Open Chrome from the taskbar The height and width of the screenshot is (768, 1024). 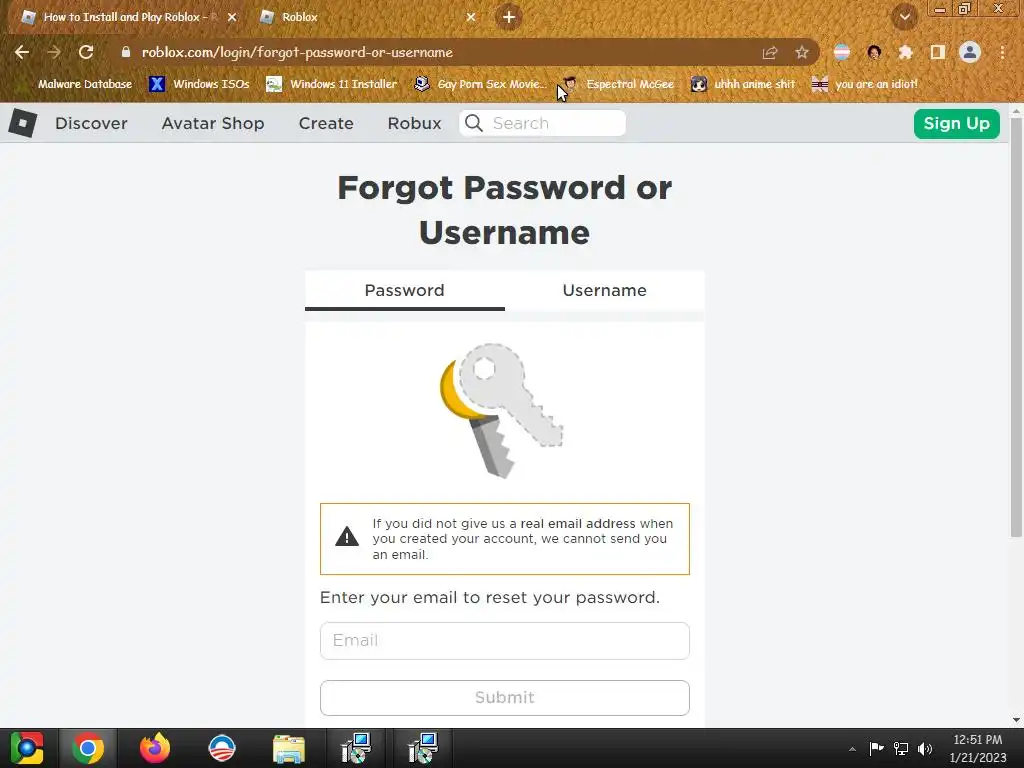pyautogui.click(x=88, y=748)
